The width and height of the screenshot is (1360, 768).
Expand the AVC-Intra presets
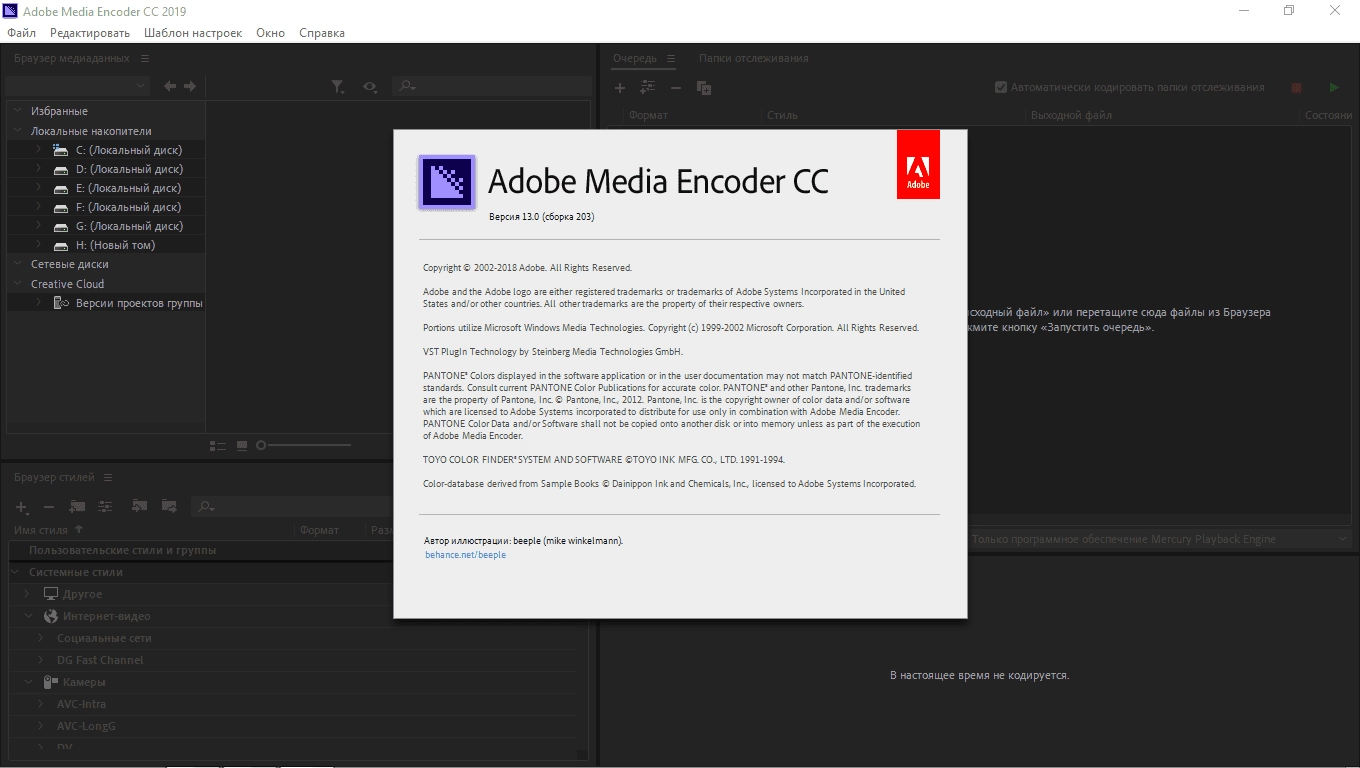coord(41,704)
